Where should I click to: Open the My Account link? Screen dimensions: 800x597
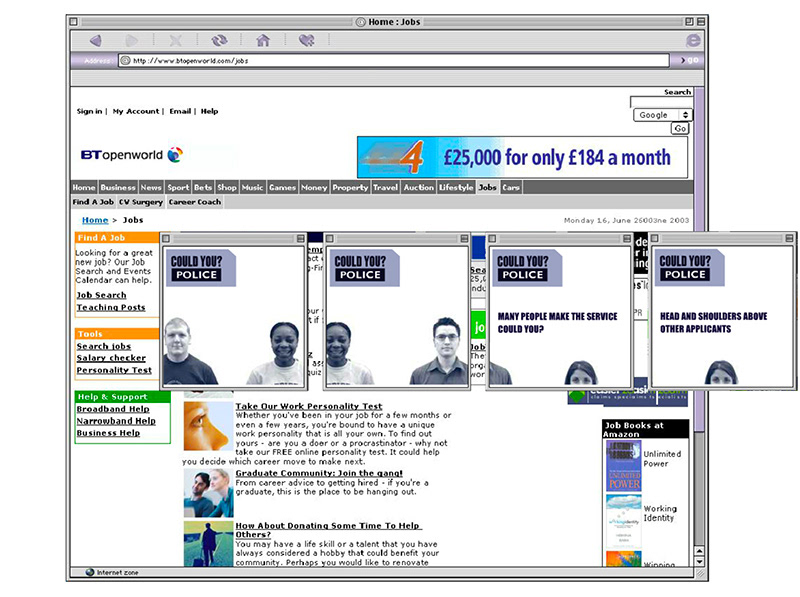pyautogui.click(x=136, y=111)
